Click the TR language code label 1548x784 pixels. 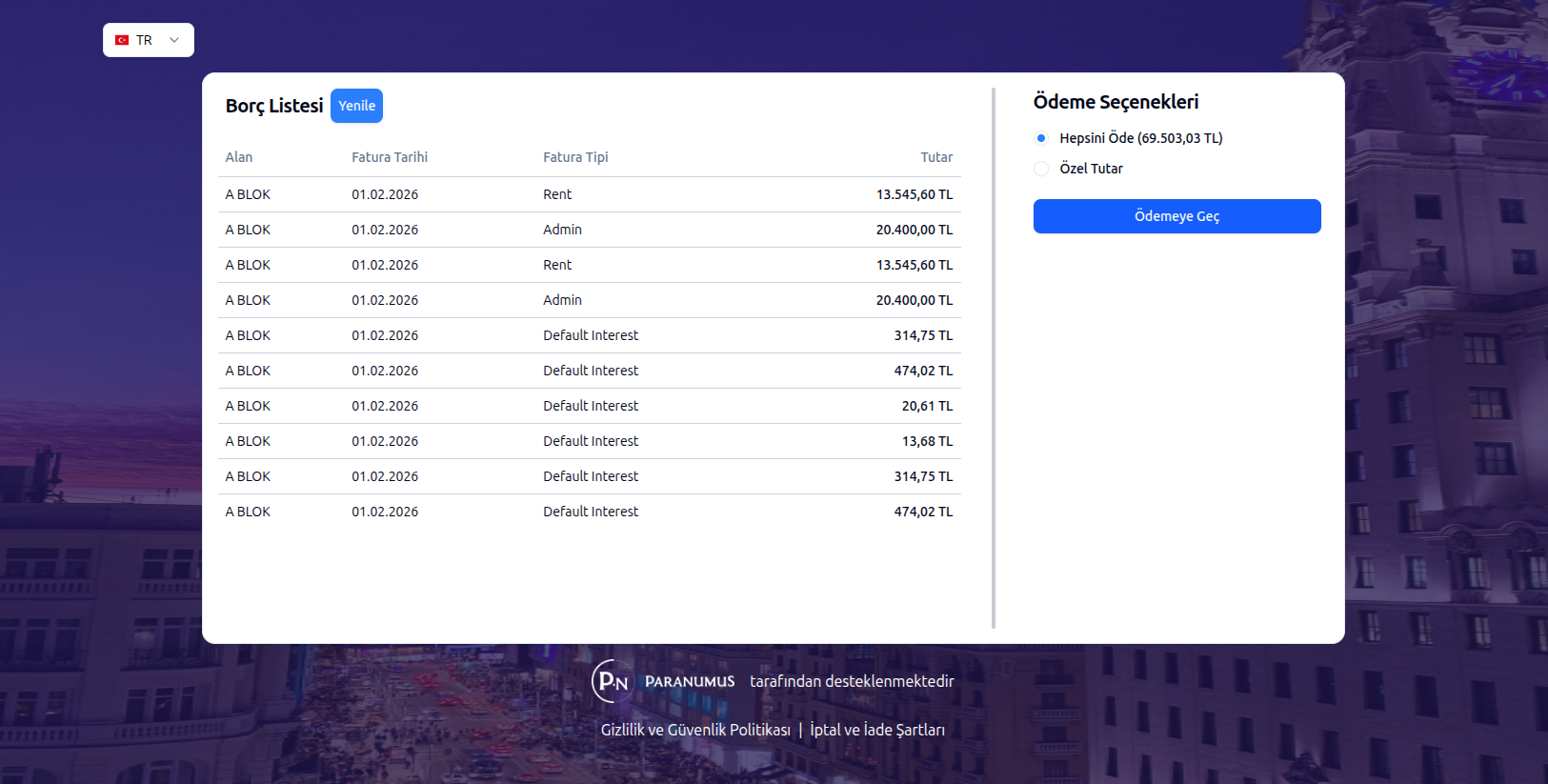(x=144, y=40)
